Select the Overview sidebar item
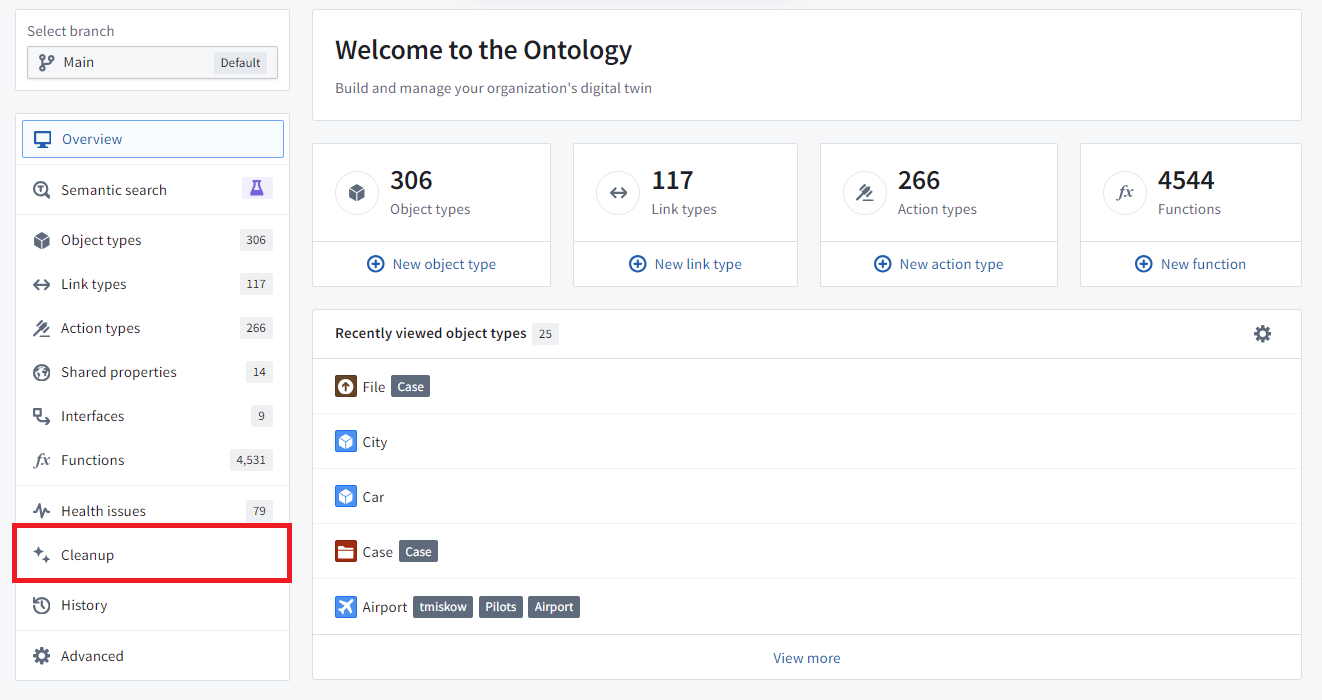Screen dimensions: 1322x700 [153, 139]
